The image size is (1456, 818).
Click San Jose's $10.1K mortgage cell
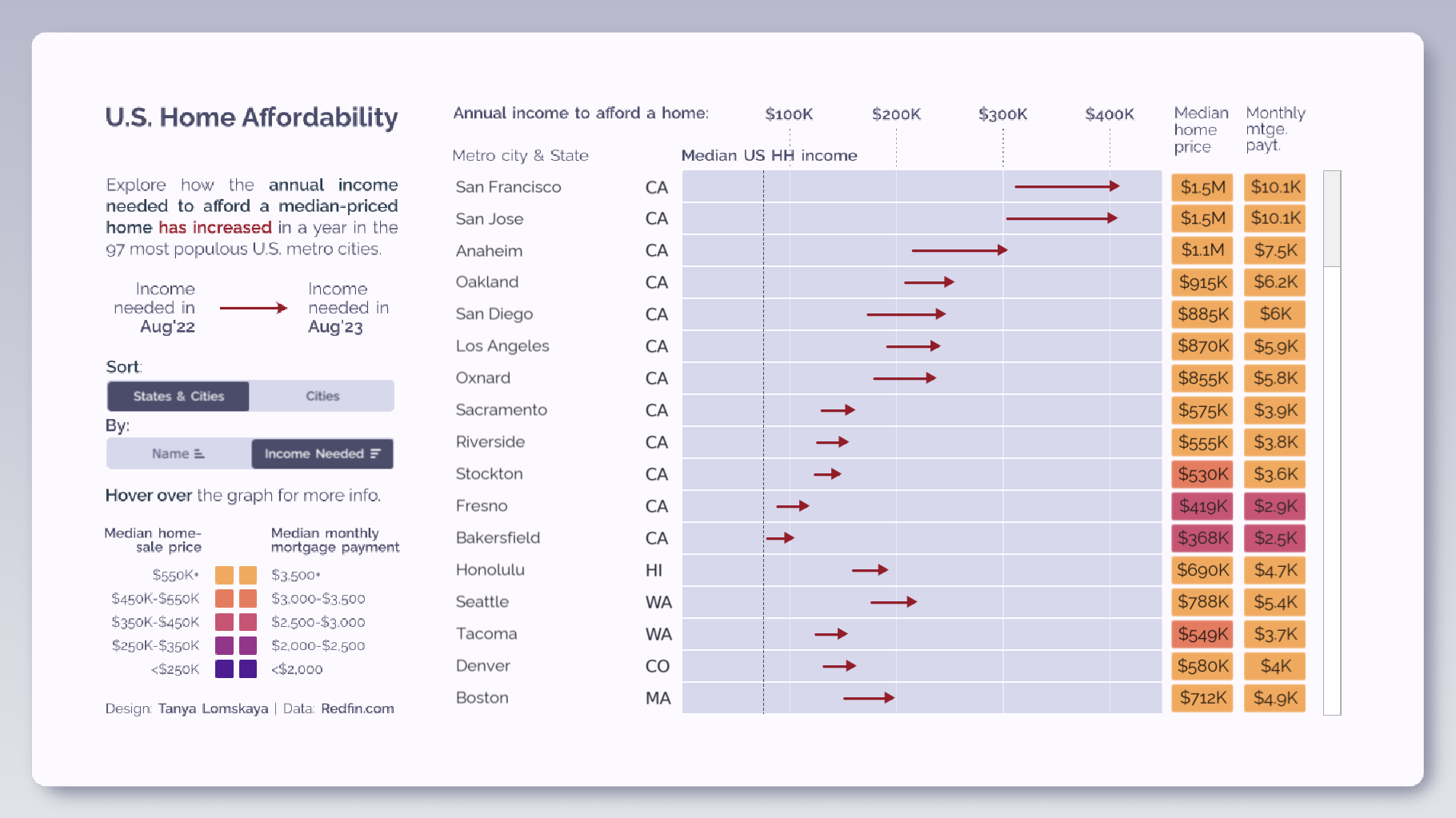(1275, 218)
